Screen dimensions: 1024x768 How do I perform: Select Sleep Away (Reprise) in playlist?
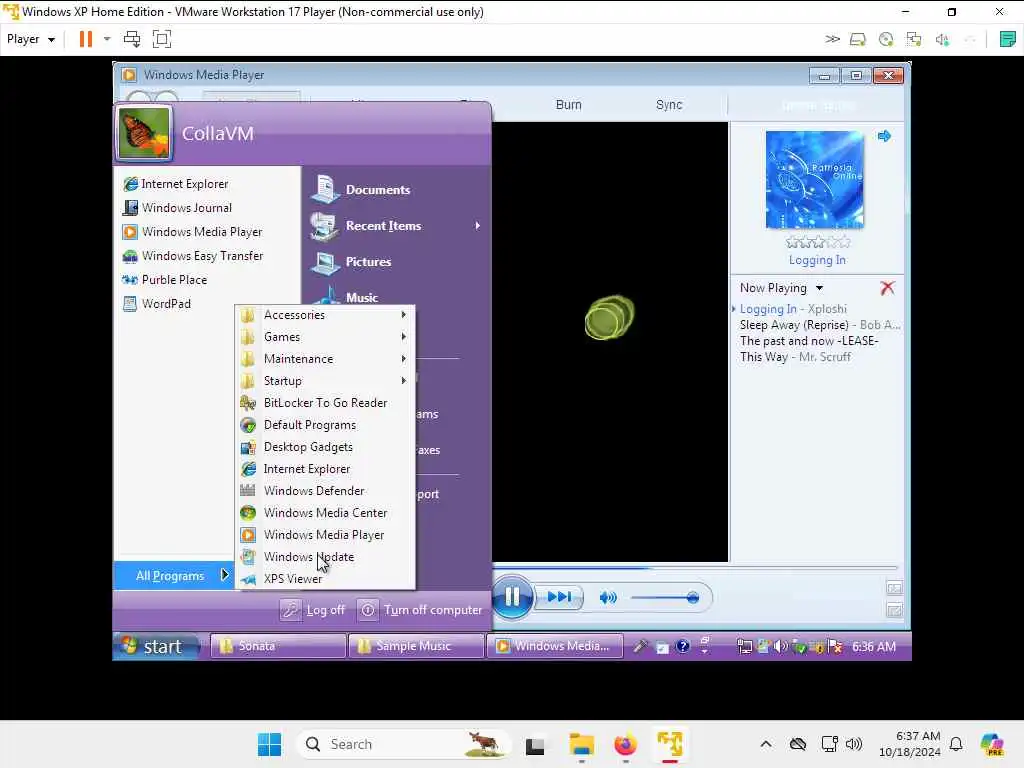tap(820, 325)
